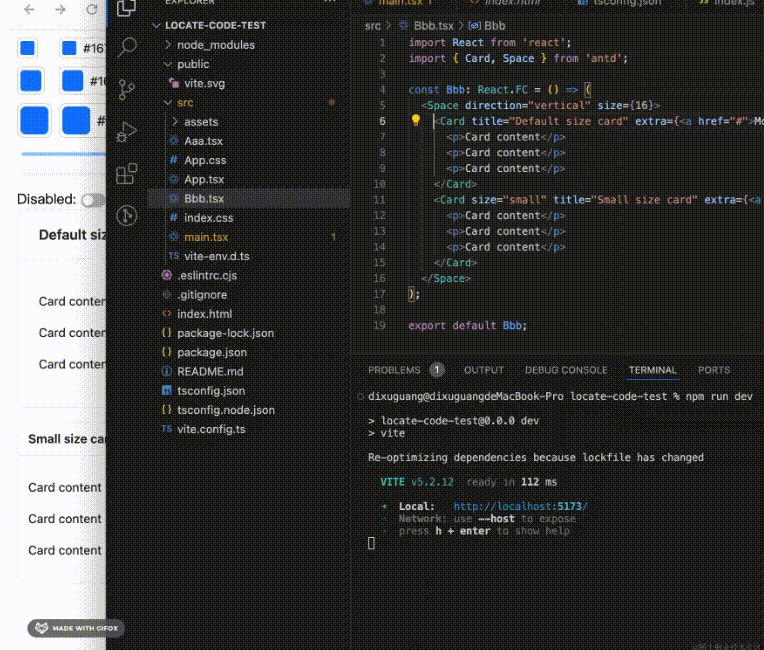Click the large blue color swatch, leftmost column
764x650 pixels.
(34, 120)
